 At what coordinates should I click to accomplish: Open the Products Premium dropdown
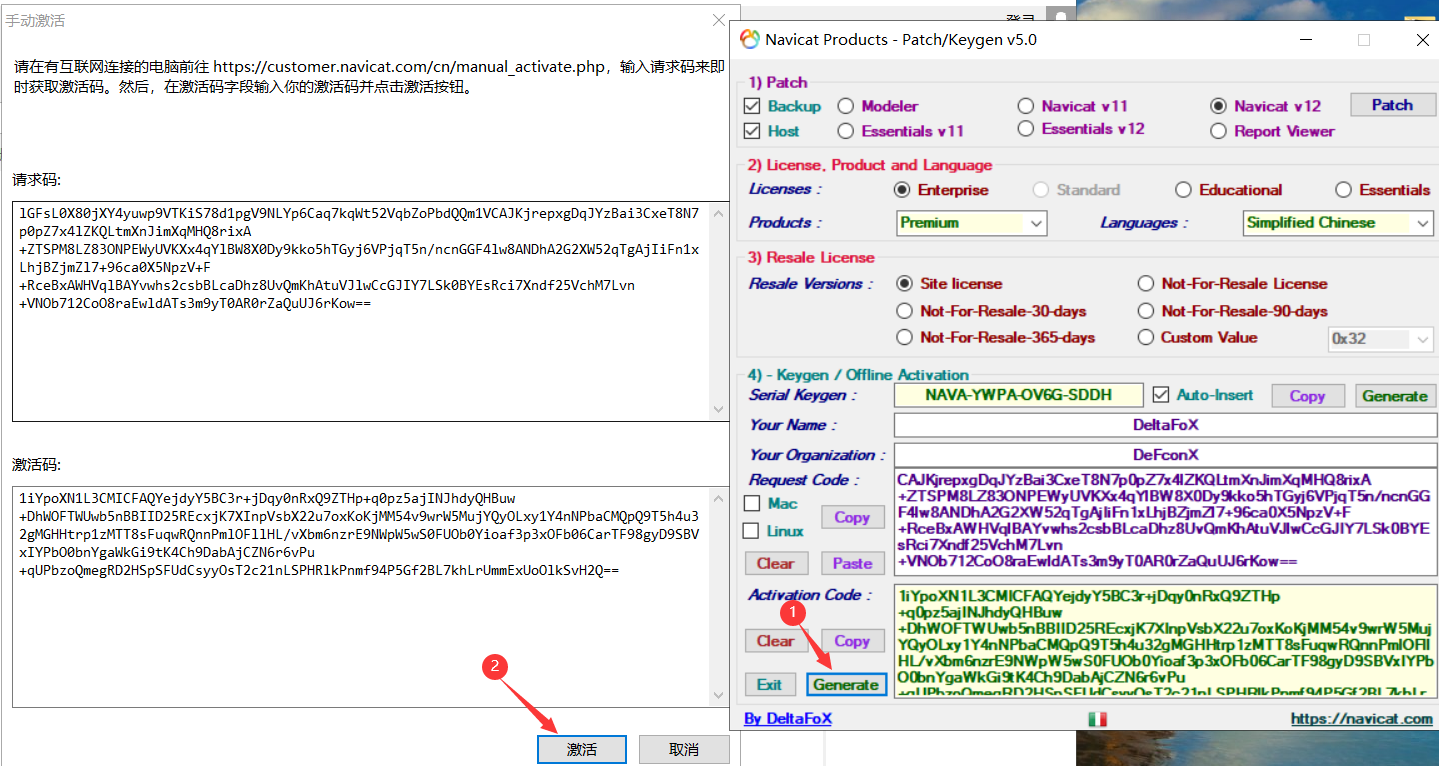(x=972, y=223)
